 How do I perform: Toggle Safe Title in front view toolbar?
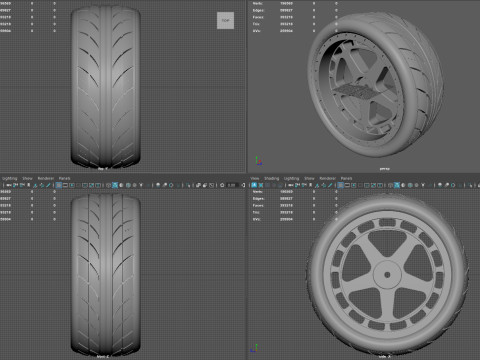[x=98, y=185]
